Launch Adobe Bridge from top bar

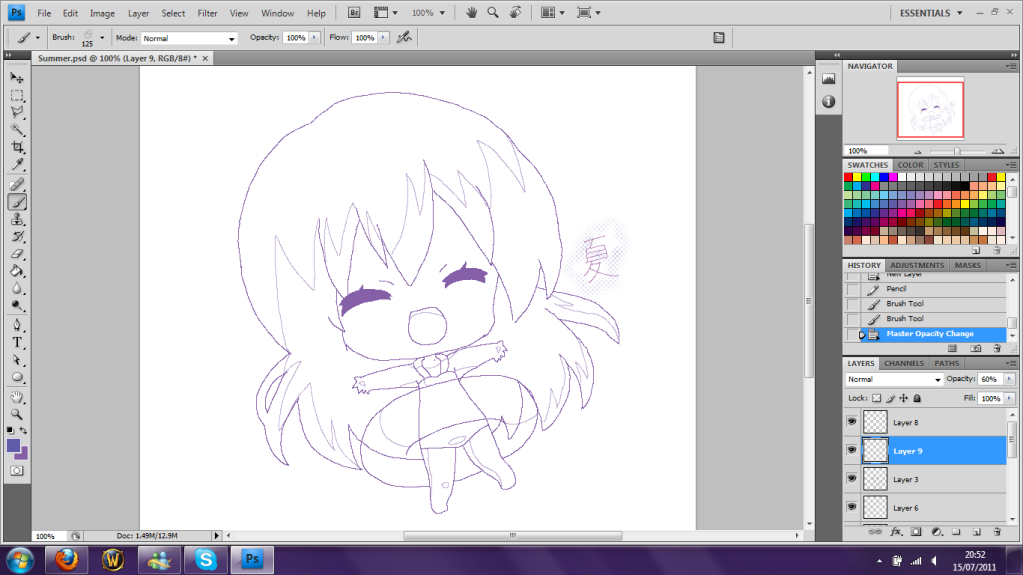pos(354,12)
